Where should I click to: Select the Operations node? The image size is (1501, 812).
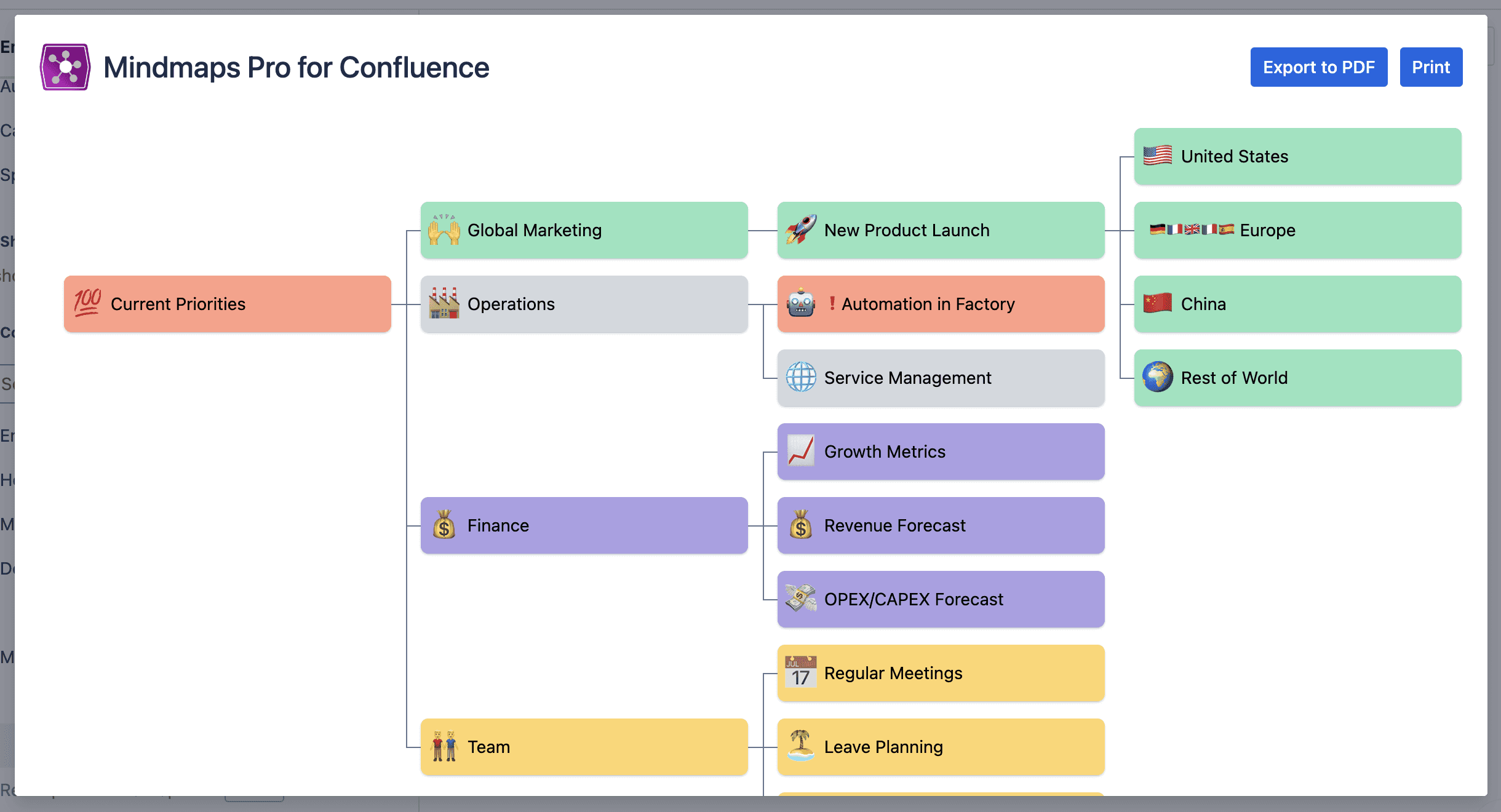click(x=584, y=304)
